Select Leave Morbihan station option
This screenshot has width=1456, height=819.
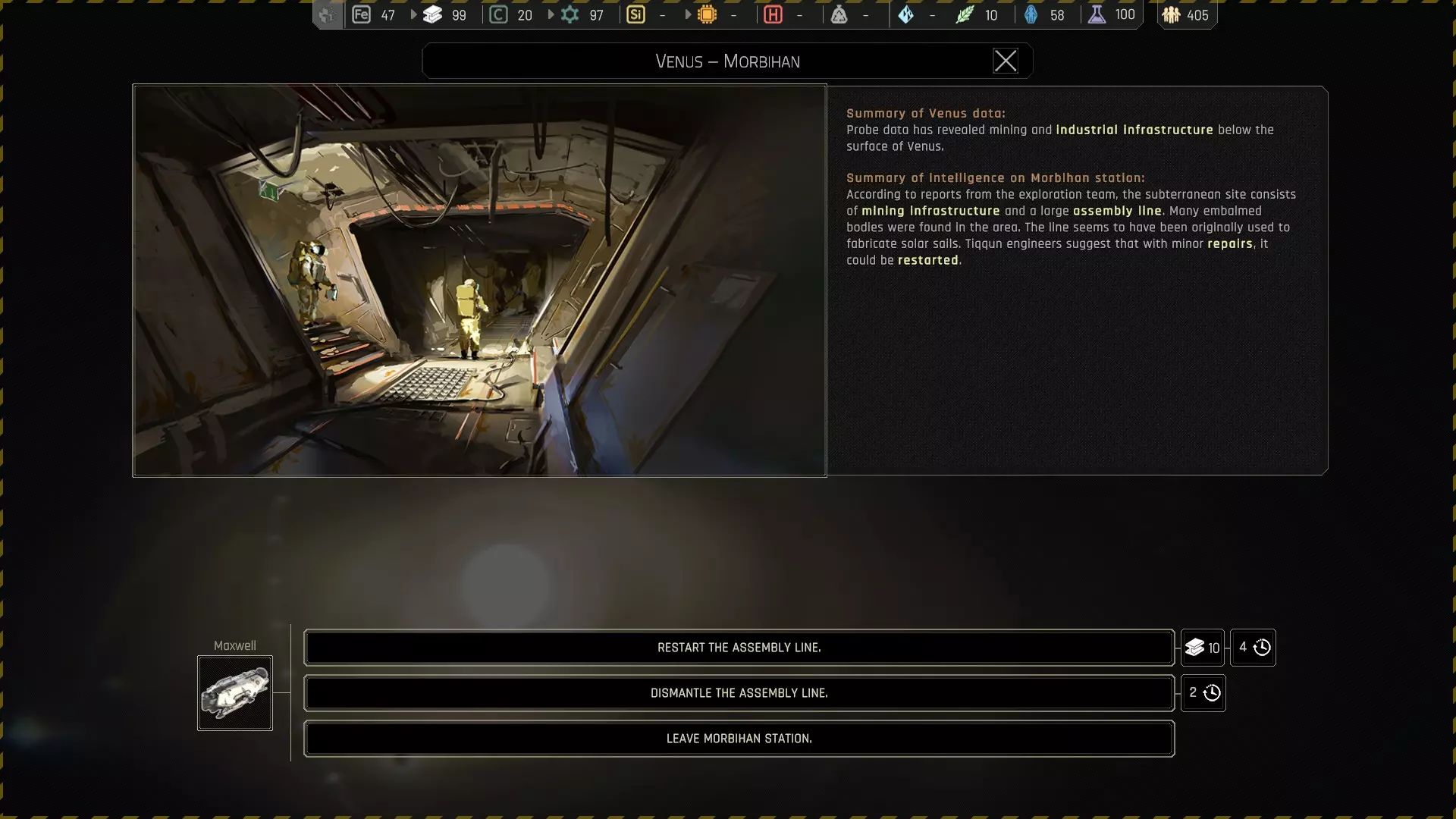tap(739, 739)
